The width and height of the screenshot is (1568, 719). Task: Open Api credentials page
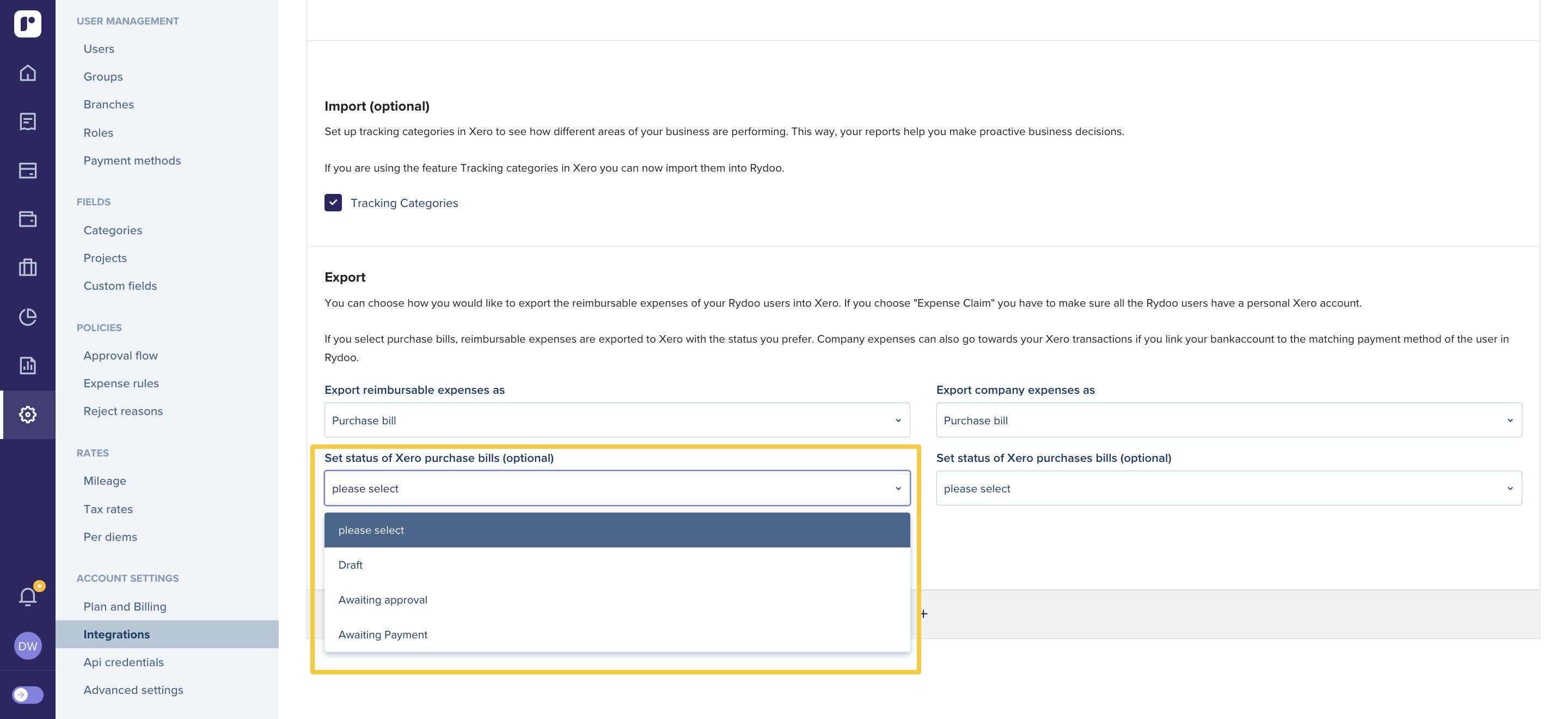124,662
